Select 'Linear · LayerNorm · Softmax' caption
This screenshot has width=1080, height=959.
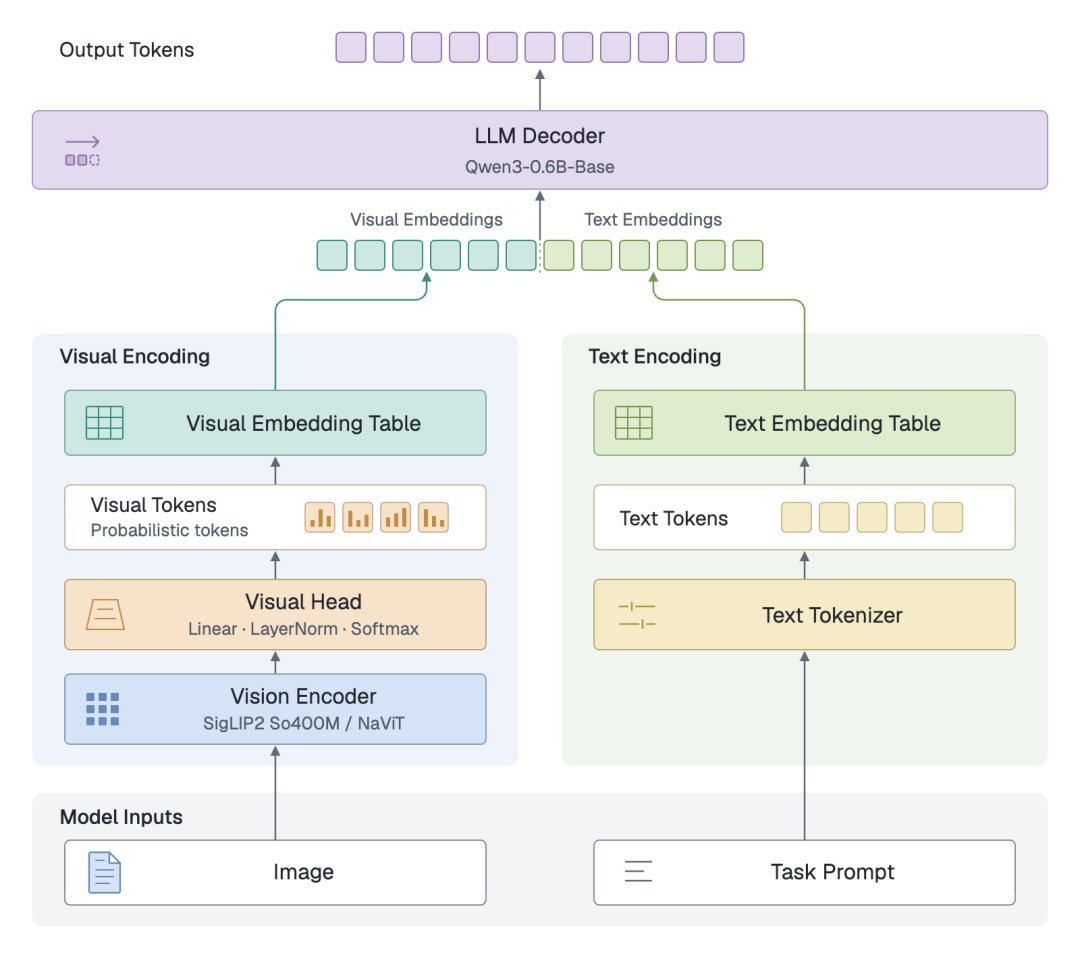(303, 628)
